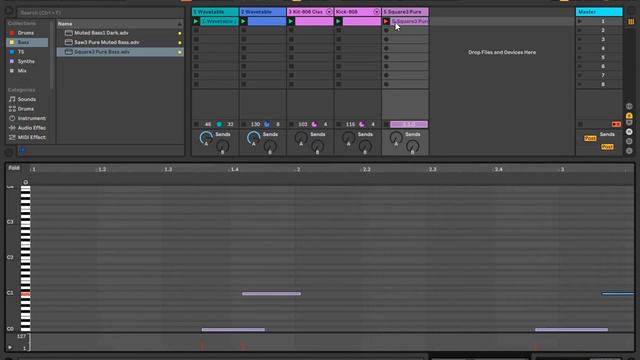Open the Bass collection
640x360 pixels.
click(27, 42)
